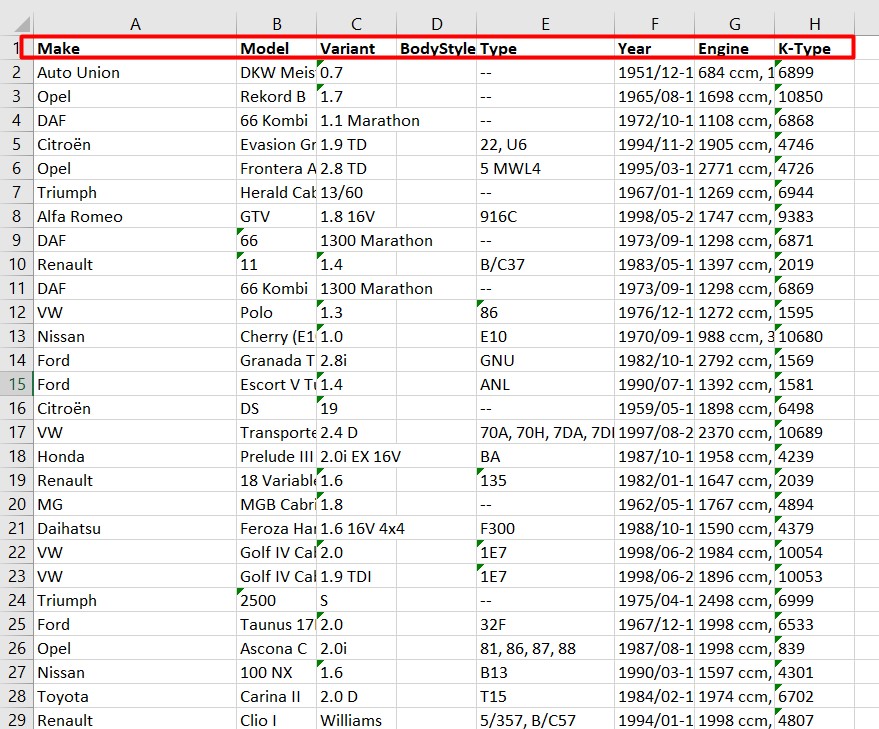This screenshot has height=729, width=879.
Task: Select the 'Toyota' make cell
Action: tap(135, 696)
